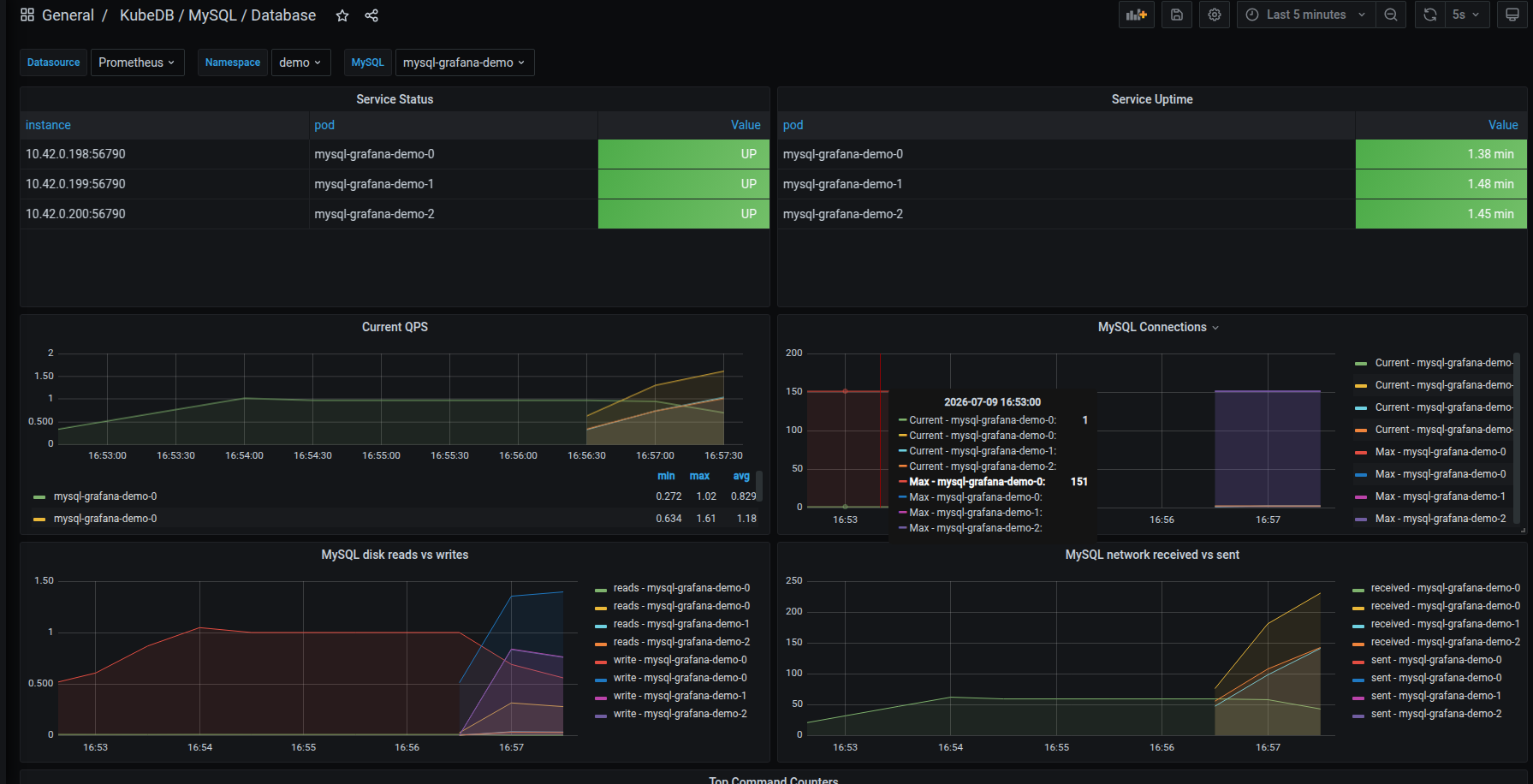
Task: Open the Service Uptime panel title
Action: pos(1152,99)
